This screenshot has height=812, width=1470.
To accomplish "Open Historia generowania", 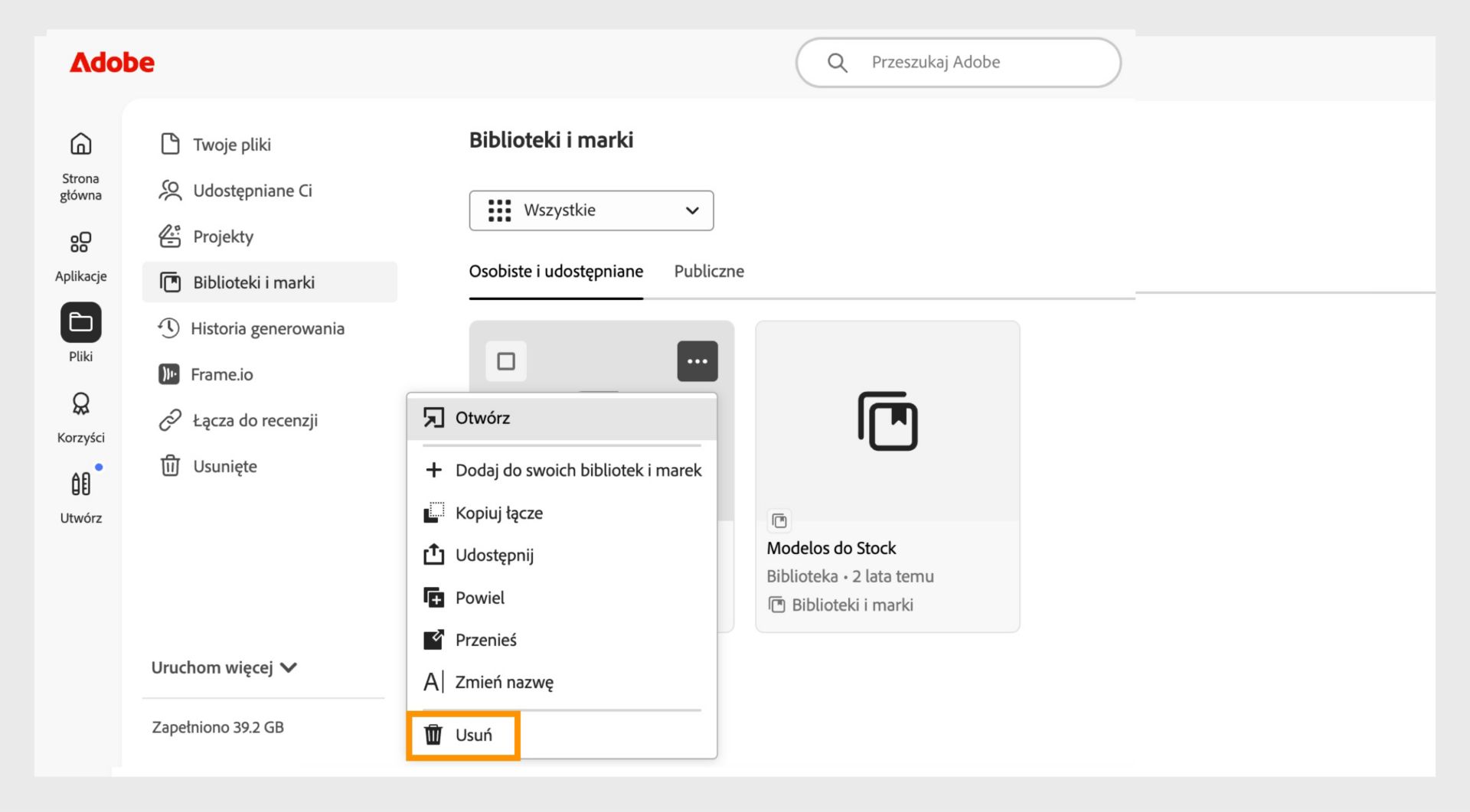I will tap(269, 328).
